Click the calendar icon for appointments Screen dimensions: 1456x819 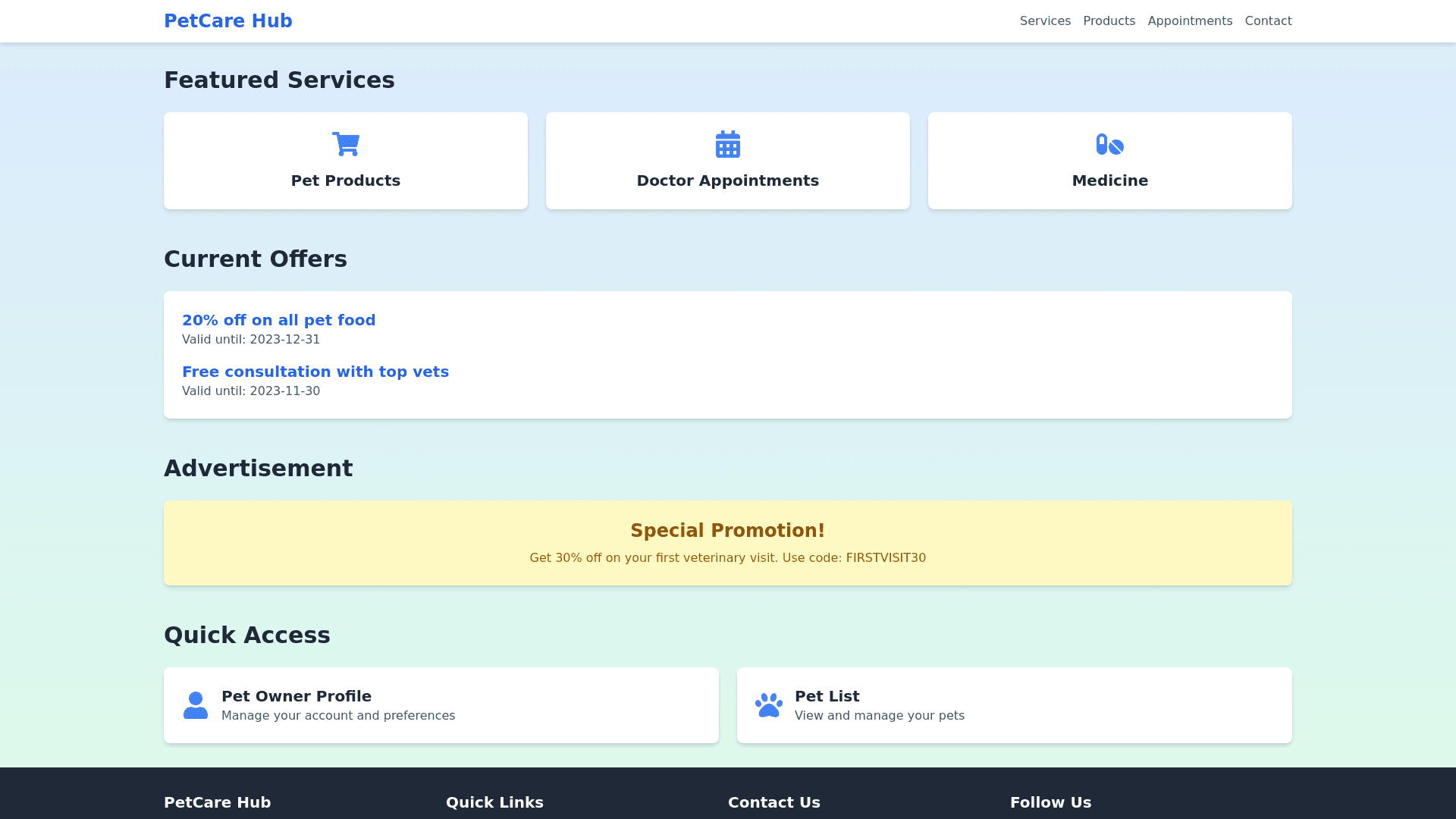click(727, 144)
